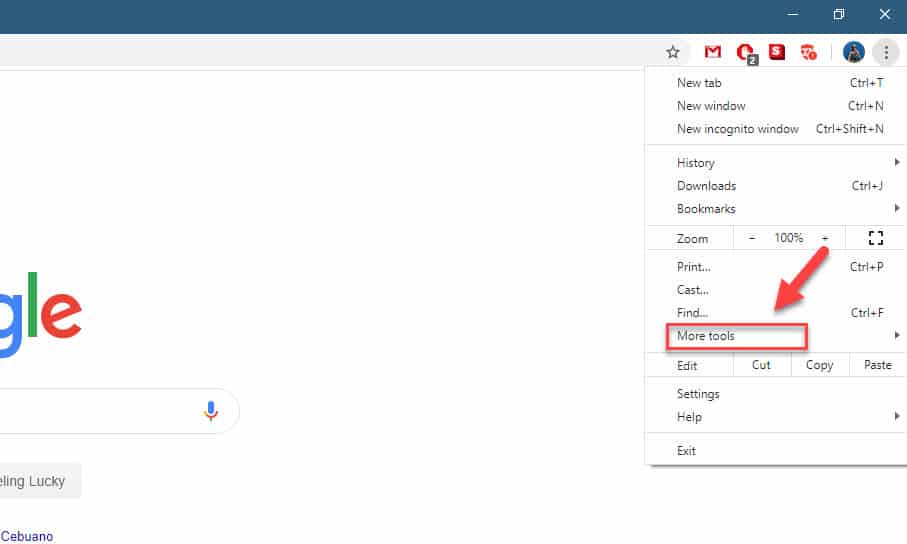Decrease zoom with the minus button
This screenshot has width=907, height=544.
pyautogui.click(x=752, y=238)
